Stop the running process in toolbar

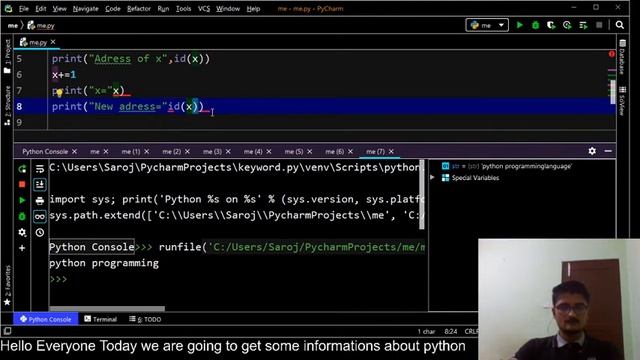[599, 25]
